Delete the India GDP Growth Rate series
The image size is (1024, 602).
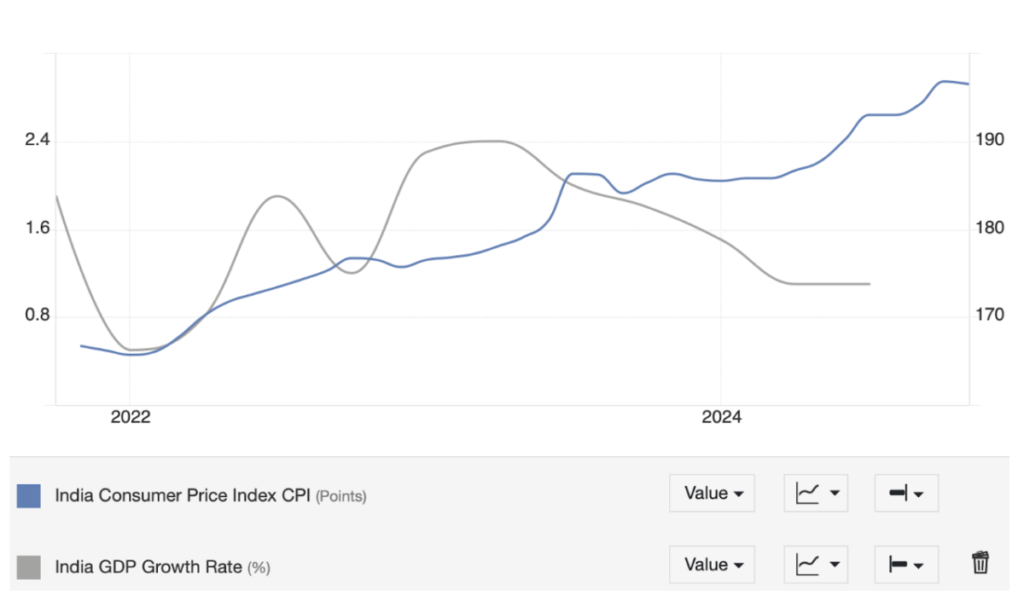981,563
